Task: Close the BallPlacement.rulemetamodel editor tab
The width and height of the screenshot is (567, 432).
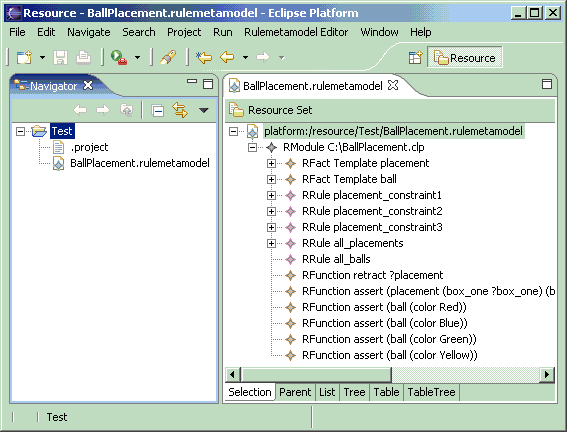Action: (393, 86)
